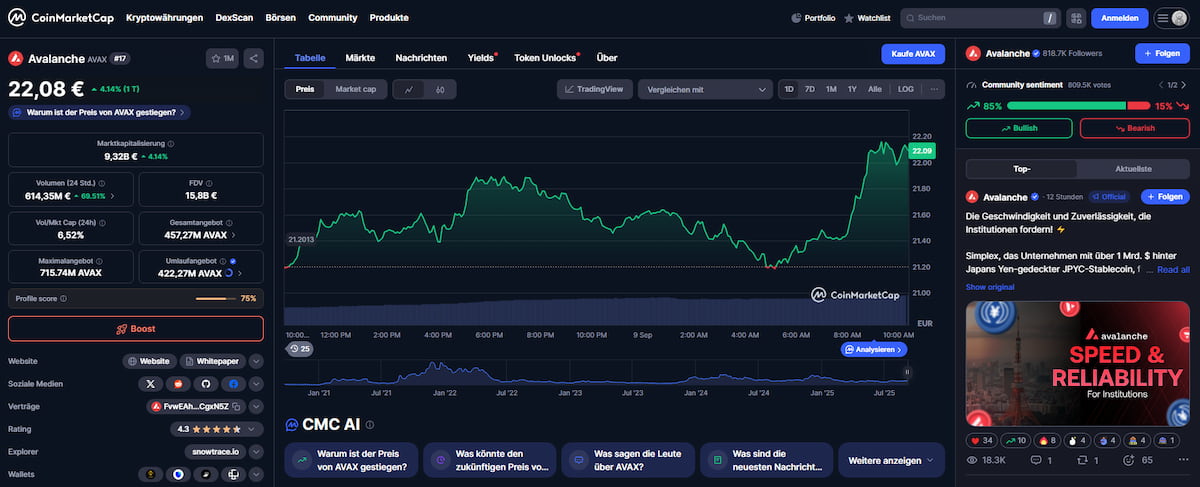Vote Bearish on community sentiment
Screen dimensions: 1200x487
[1135, 128]
